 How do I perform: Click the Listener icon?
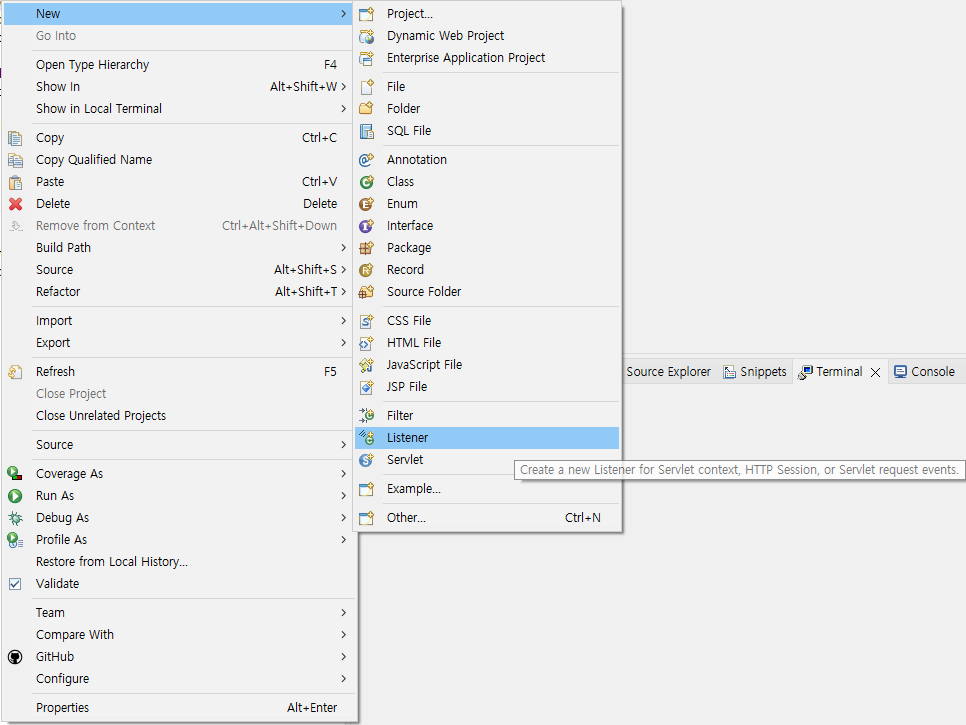pos(367,438)
